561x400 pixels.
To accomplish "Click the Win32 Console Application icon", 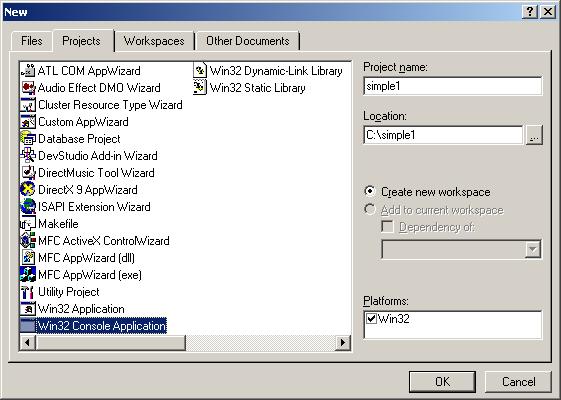I will pyautogui.click(x=28, y=326).
